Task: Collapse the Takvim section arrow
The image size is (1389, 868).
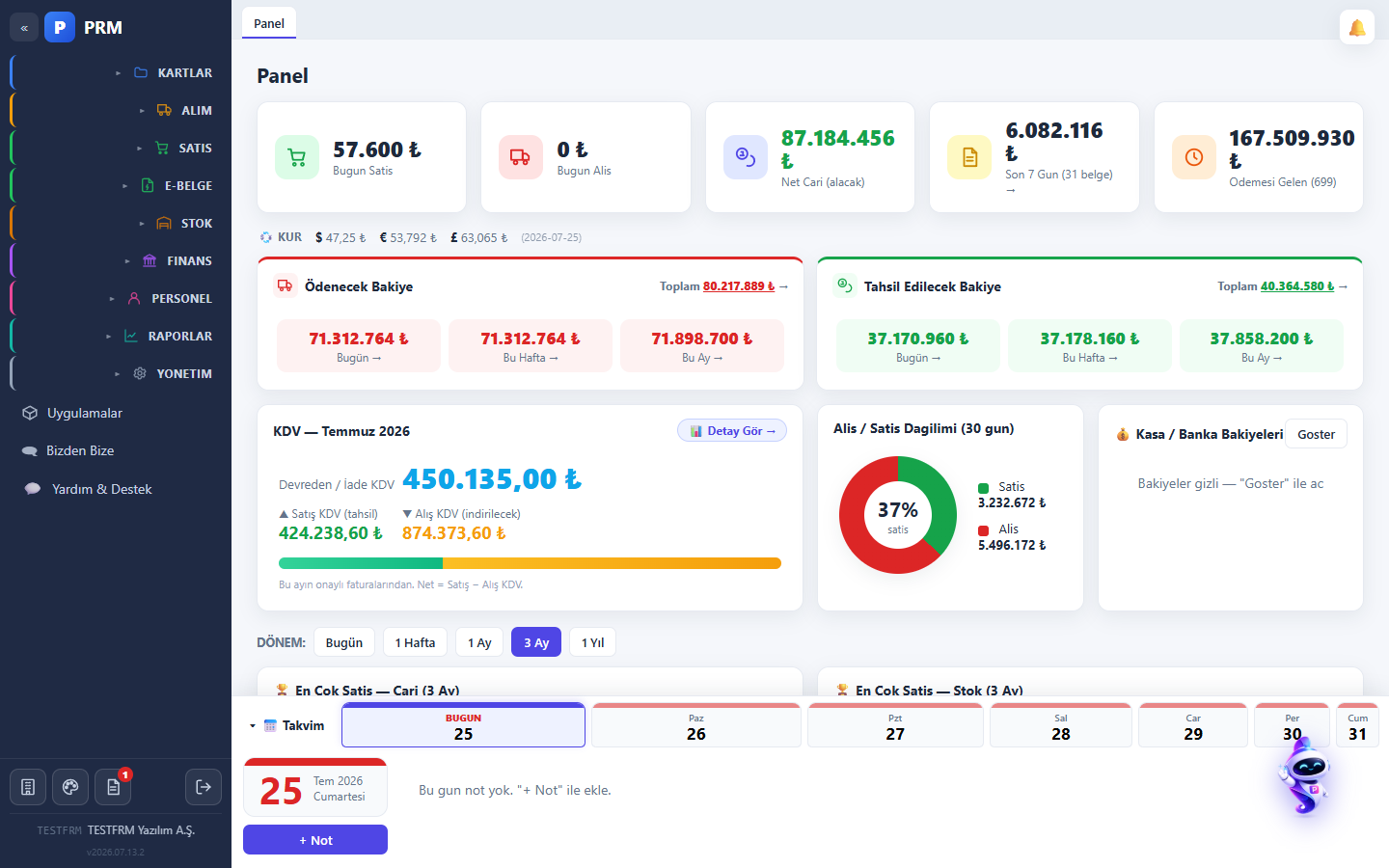Action: [253, 725]
